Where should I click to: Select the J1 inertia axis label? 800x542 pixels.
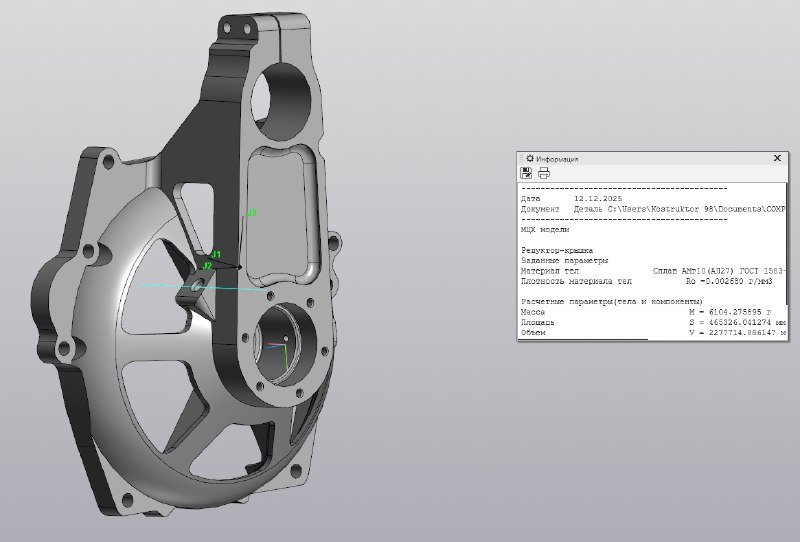click(x=215, y=255)
